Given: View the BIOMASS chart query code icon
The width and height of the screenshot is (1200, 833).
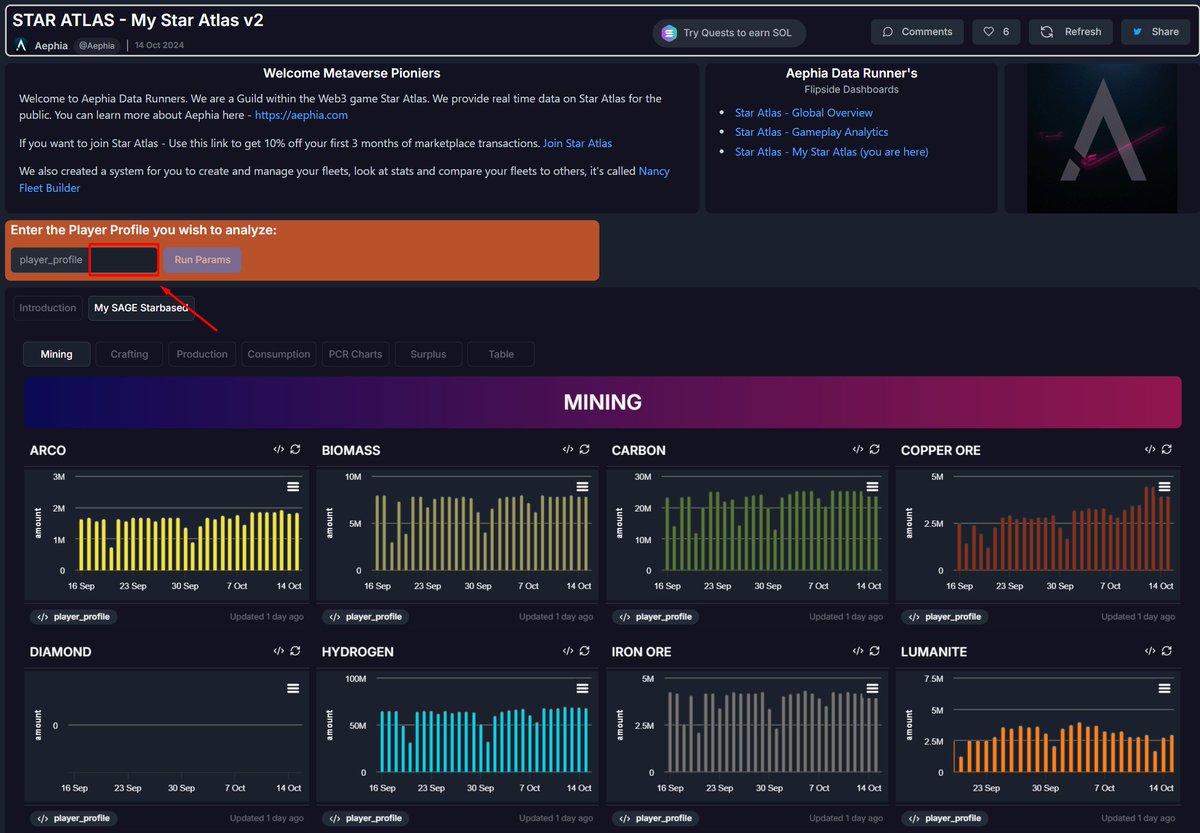Looking at the screenshot, I should 568,450.
